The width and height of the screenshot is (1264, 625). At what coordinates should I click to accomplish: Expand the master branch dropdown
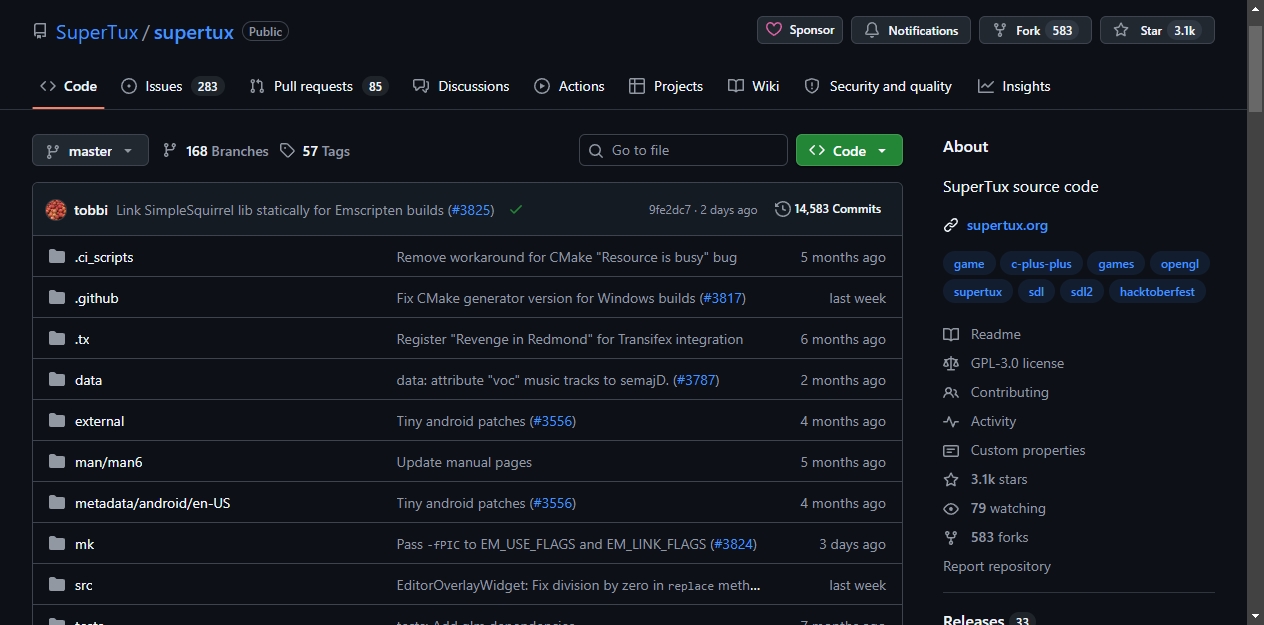(x=90, y=150)
